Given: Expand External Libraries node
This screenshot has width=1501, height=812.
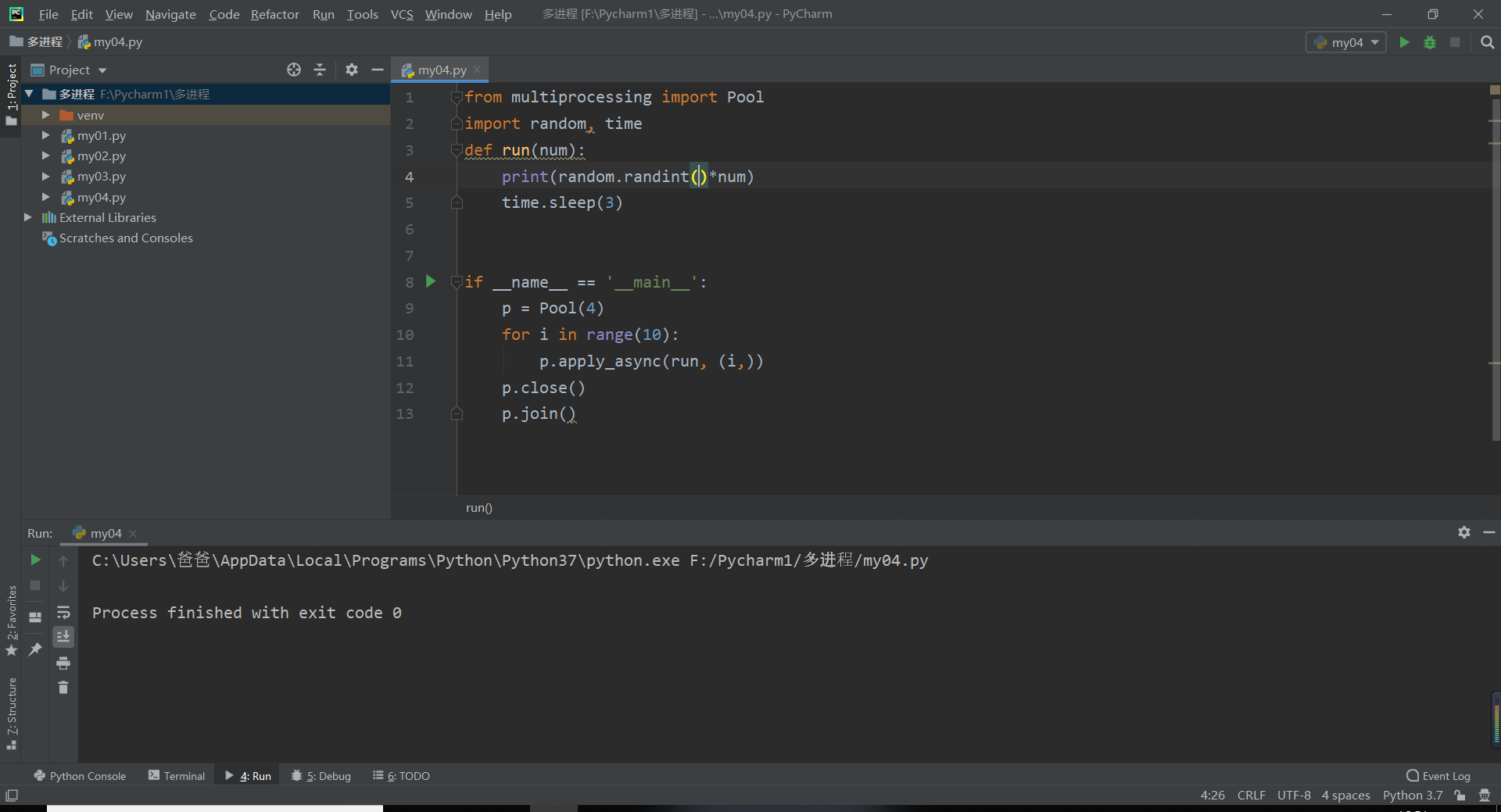Looking at the screenshot, I should (28, 217).
